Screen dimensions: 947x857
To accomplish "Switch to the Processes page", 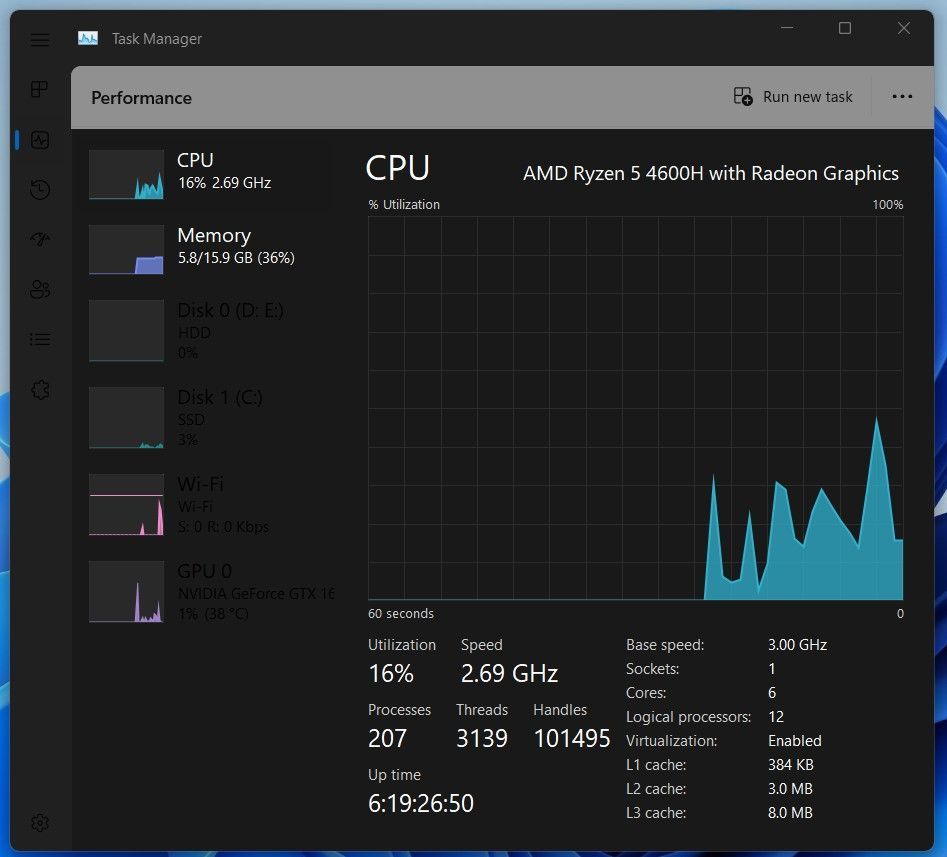I will pos(40,89).
